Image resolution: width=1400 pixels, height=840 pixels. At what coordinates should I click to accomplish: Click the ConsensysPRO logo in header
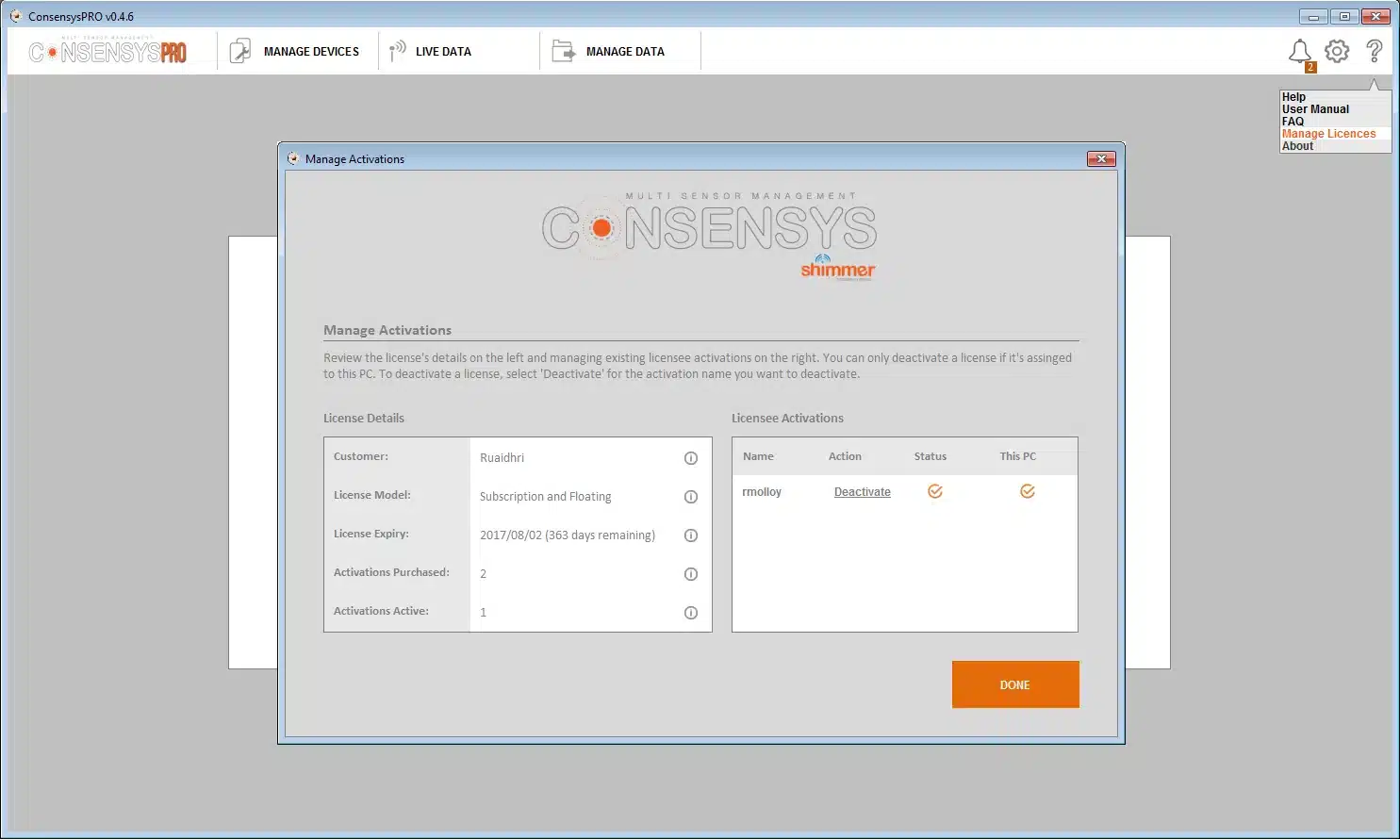pos(107,52)
